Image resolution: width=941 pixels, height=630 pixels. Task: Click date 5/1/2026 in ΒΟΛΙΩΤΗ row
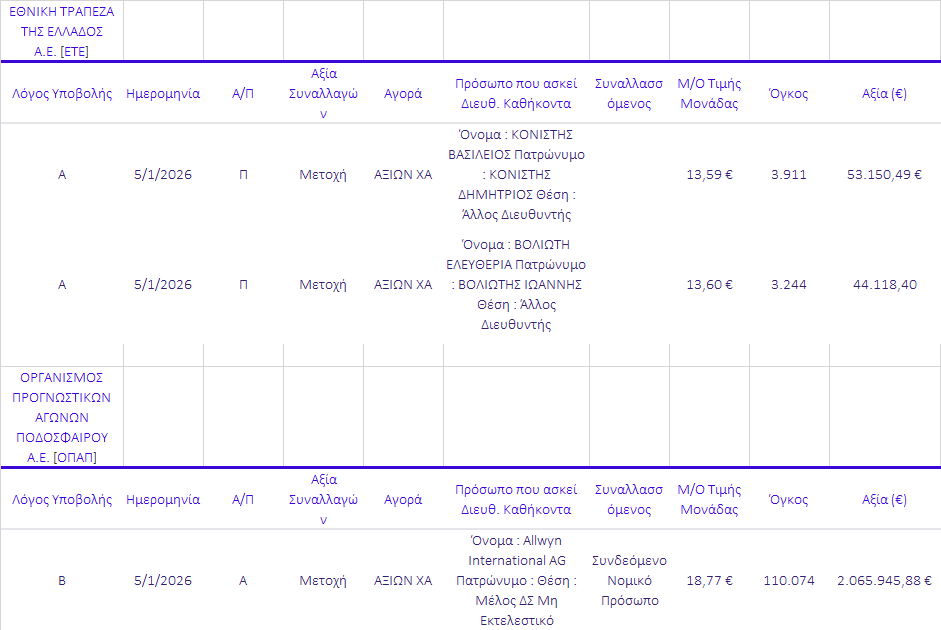[163, 284]
